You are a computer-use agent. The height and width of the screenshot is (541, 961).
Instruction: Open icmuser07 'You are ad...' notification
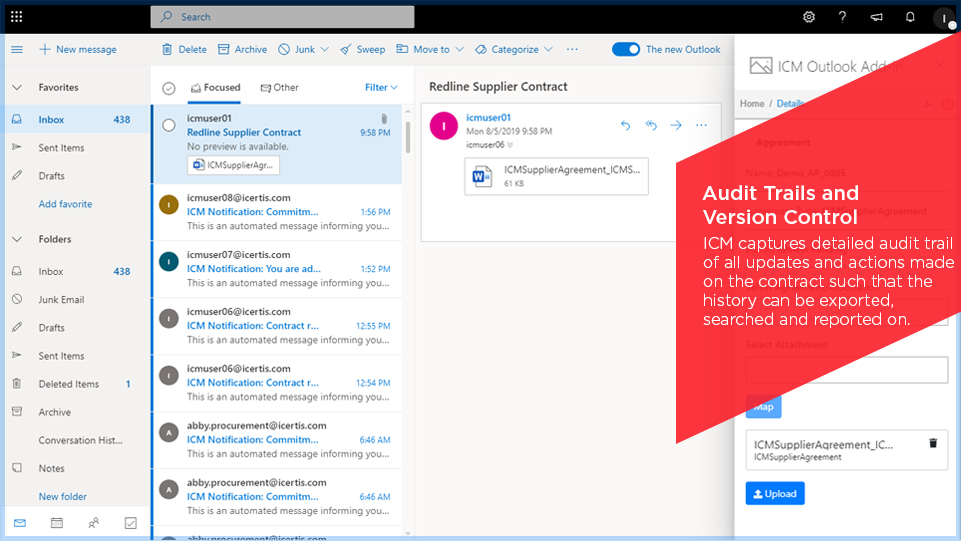pos(277,269)
